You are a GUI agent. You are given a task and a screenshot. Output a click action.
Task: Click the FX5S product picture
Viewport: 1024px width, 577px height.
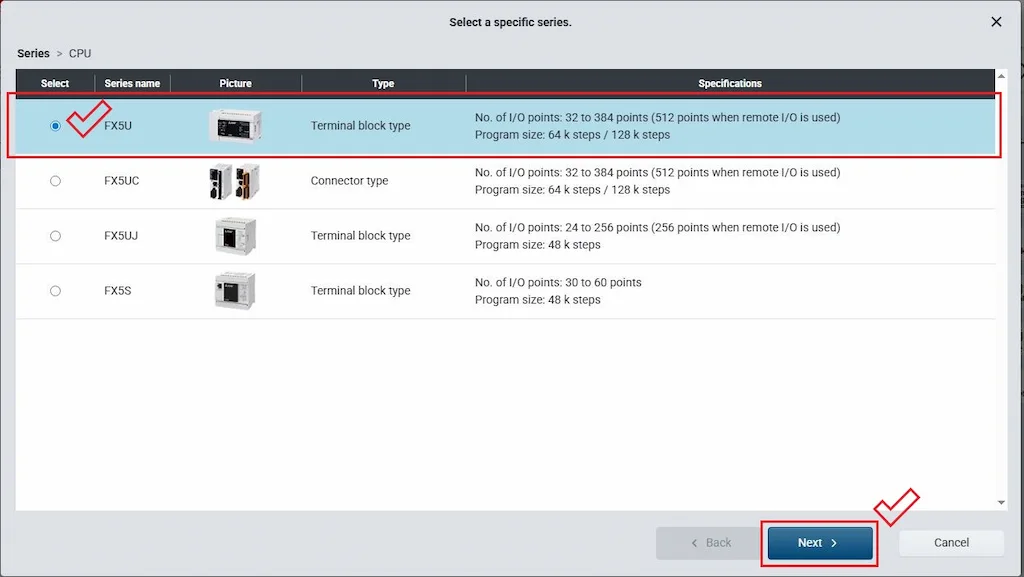235,290
